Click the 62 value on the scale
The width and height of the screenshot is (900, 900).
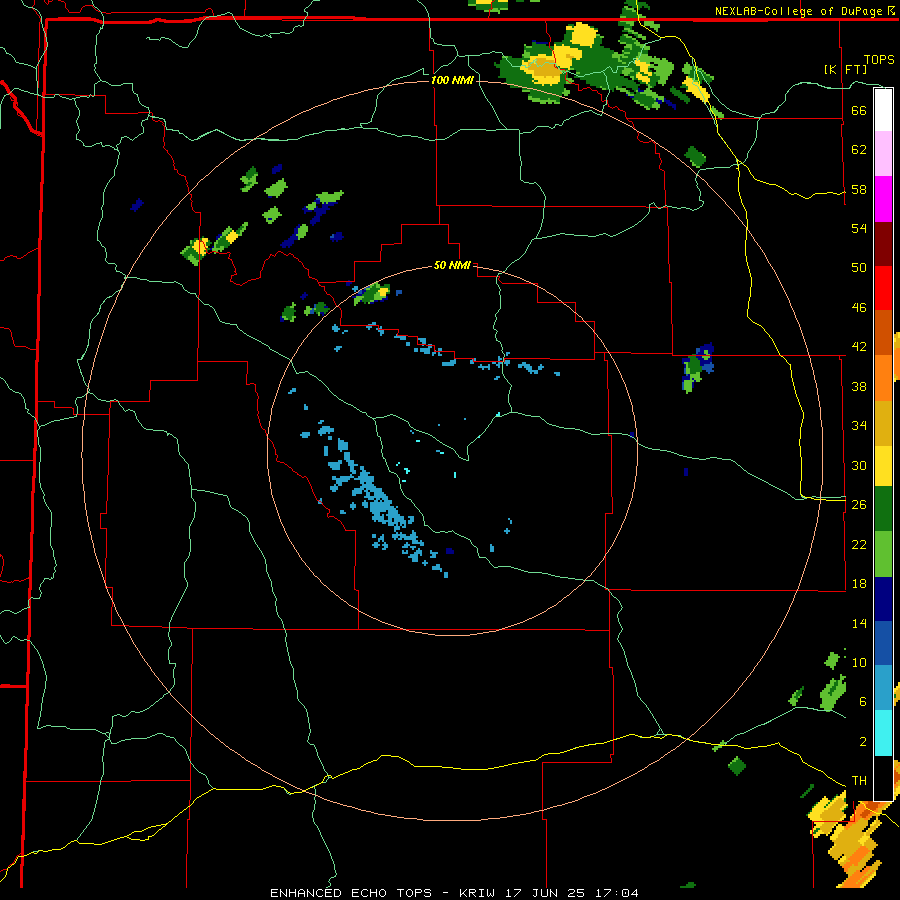tap(859, 150)
